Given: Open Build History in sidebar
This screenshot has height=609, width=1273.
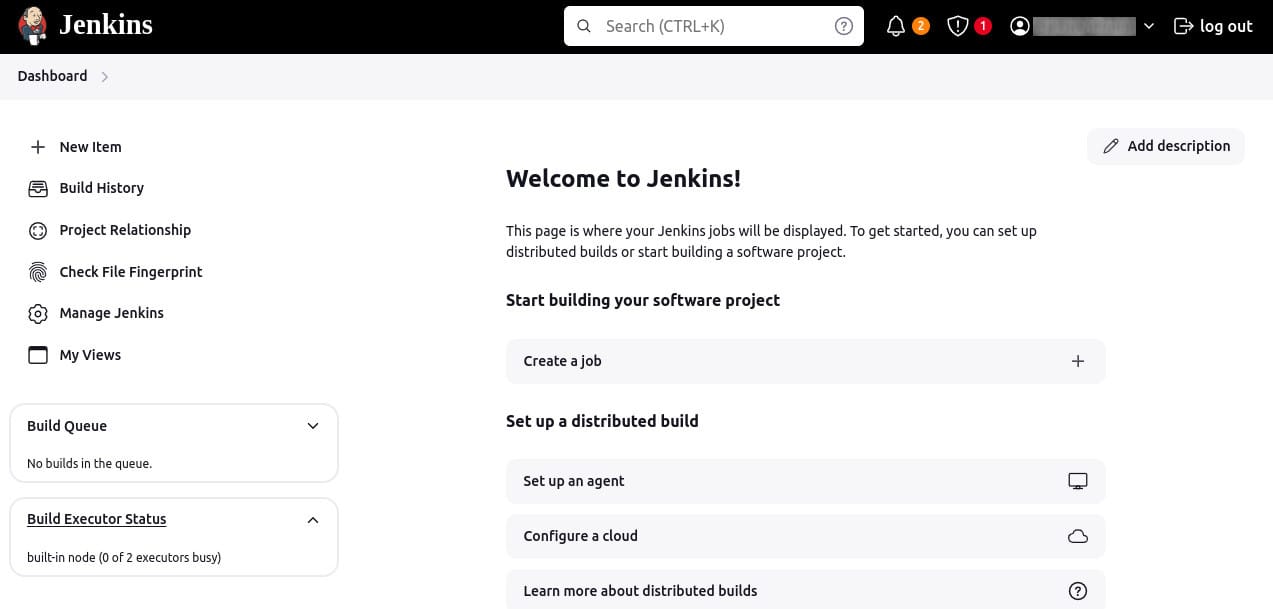Looking at the screenshot, I should (101, 188).
